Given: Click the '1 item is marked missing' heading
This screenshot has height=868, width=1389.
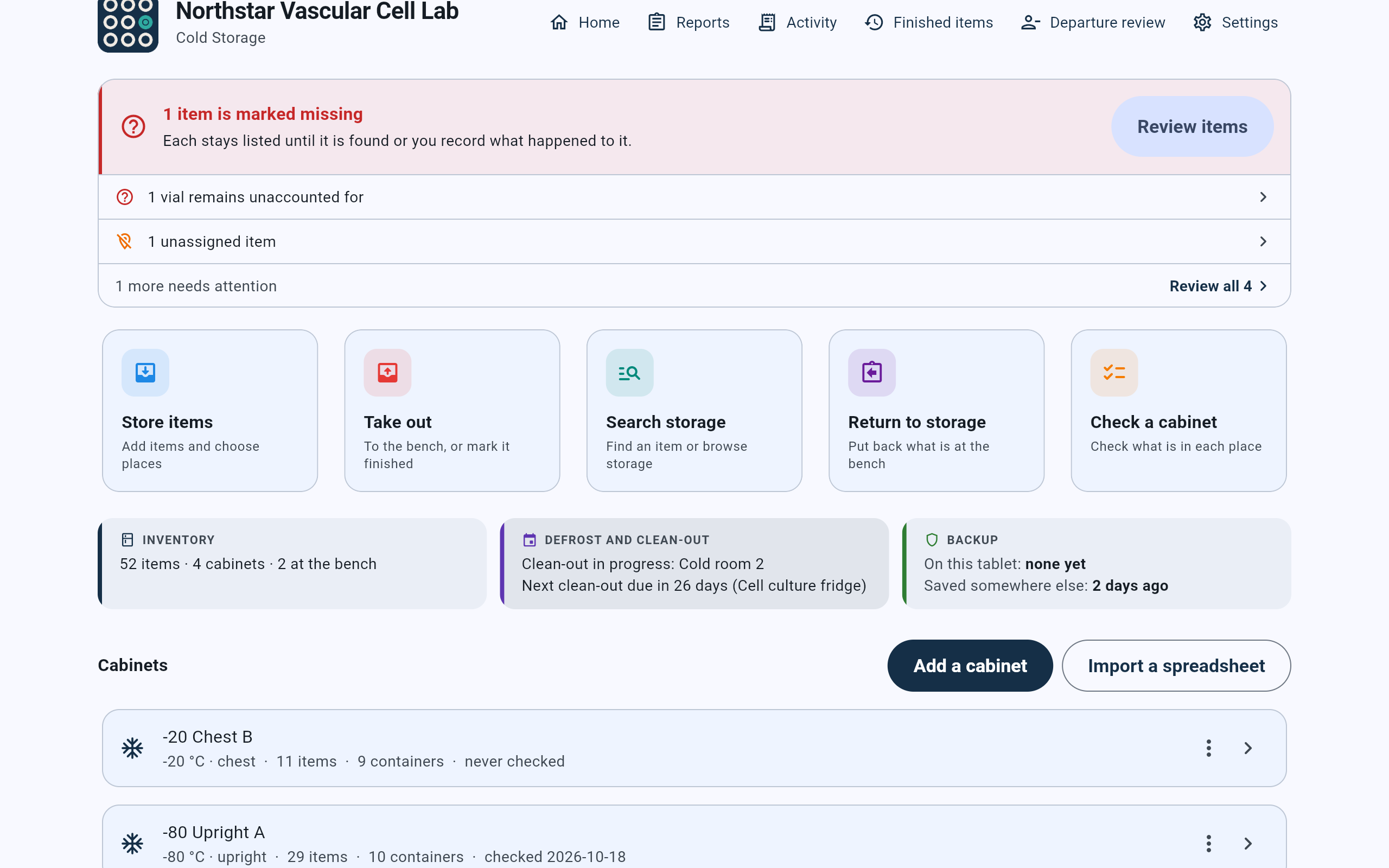Looking at the screenshot, I should pyautogui.click(x=263, y=114).
